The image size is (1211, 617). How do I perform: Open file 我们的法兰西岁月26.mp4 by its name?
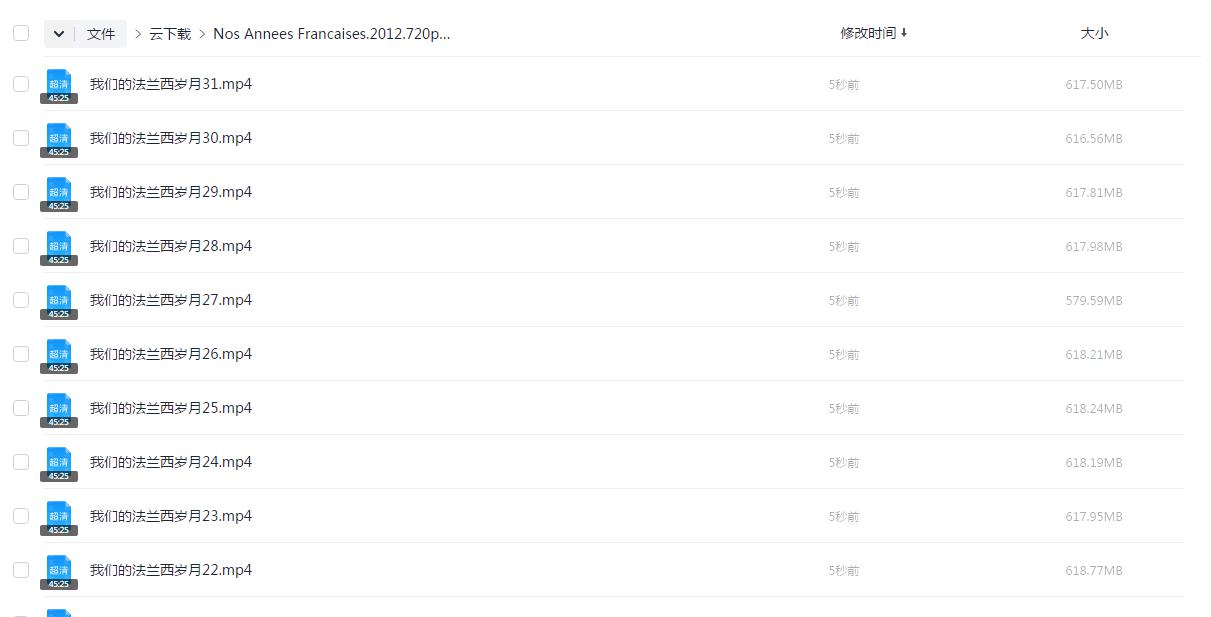pos(171,354)
